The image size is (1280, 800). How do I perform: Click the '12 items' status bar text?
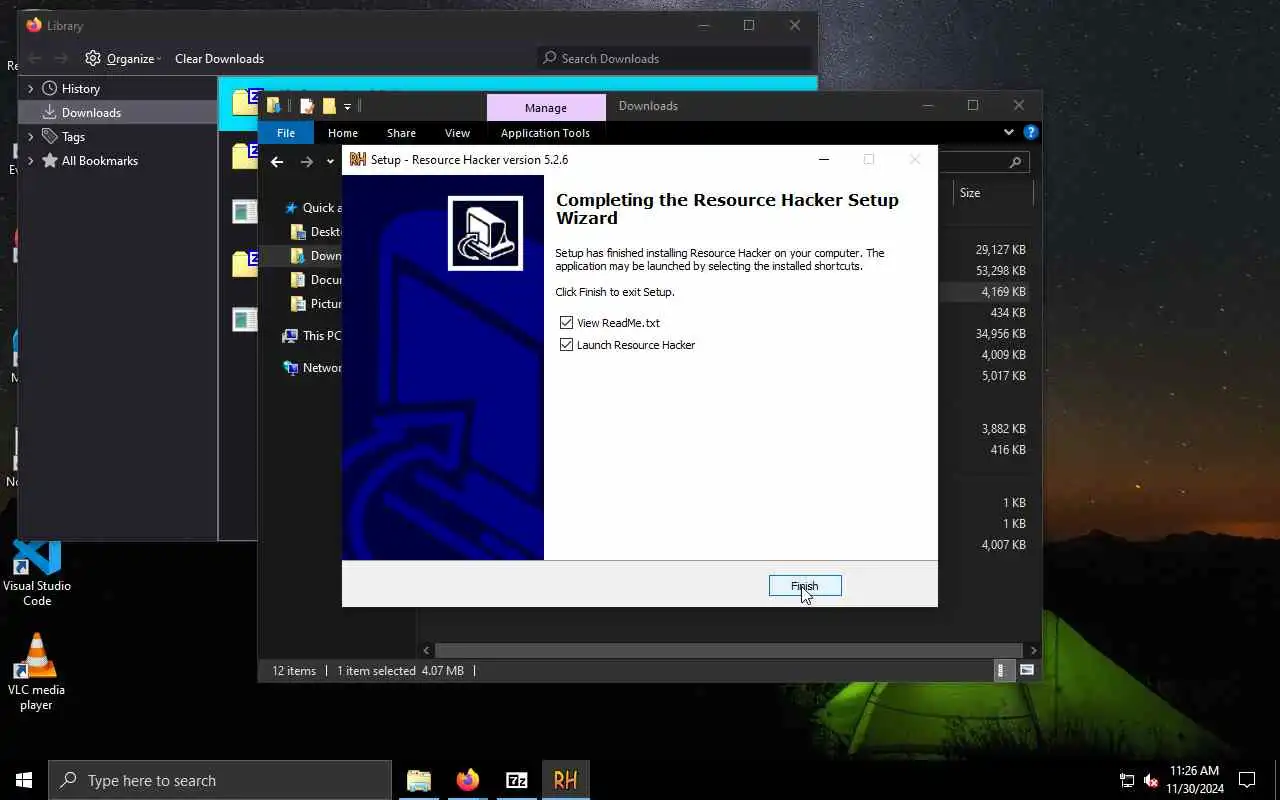(x=294, y=671)
